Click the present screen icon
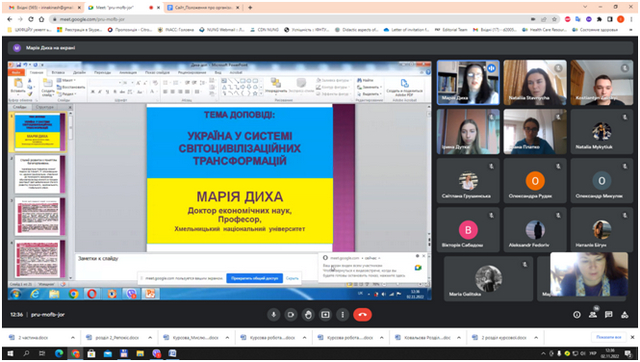The image size is (640, 362). click(x=325, y=315)
